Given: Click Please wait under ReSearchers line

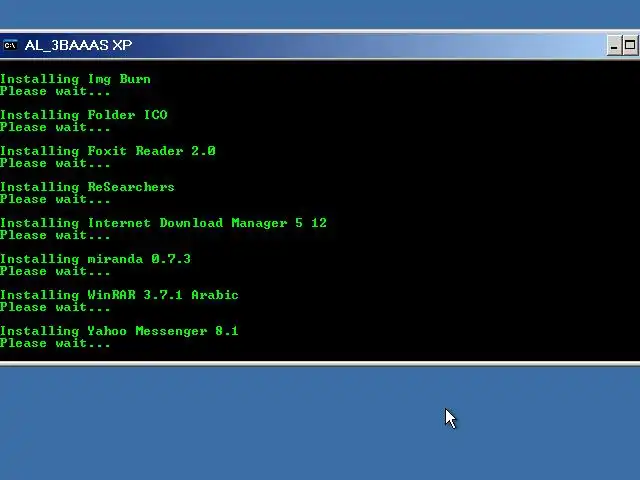Looking at the screenshot, I should coord(55,199).
